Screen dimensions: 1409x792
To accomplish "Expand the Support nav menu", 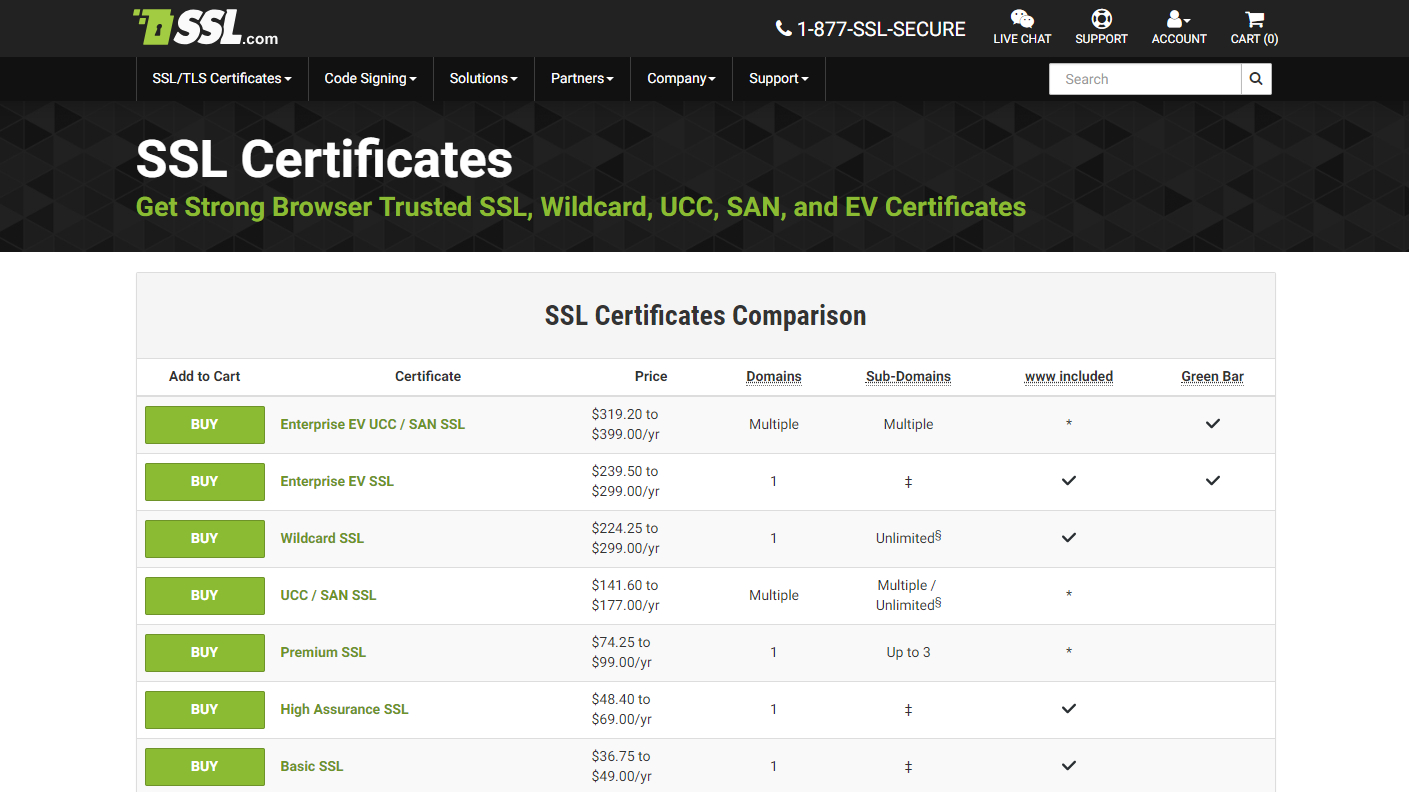I will 779,78.
